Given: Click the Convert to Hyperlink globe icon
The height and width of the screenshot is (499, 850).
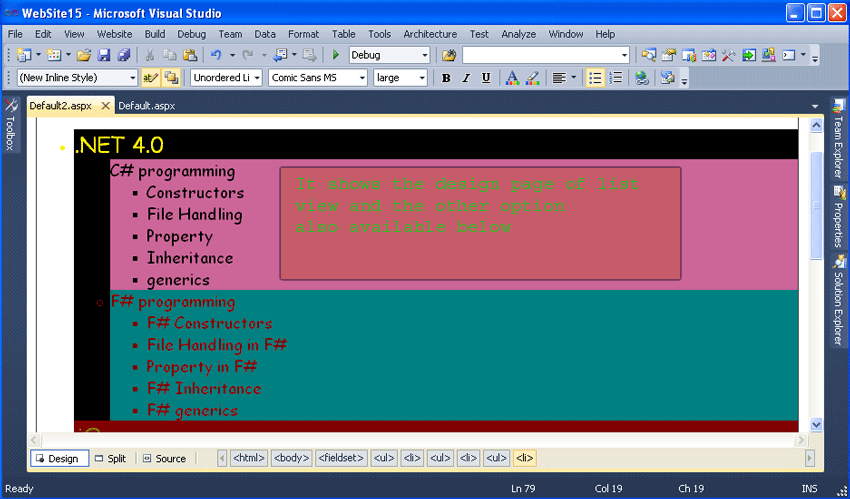Looking at the screenshot, I should (x=642, y=78).
